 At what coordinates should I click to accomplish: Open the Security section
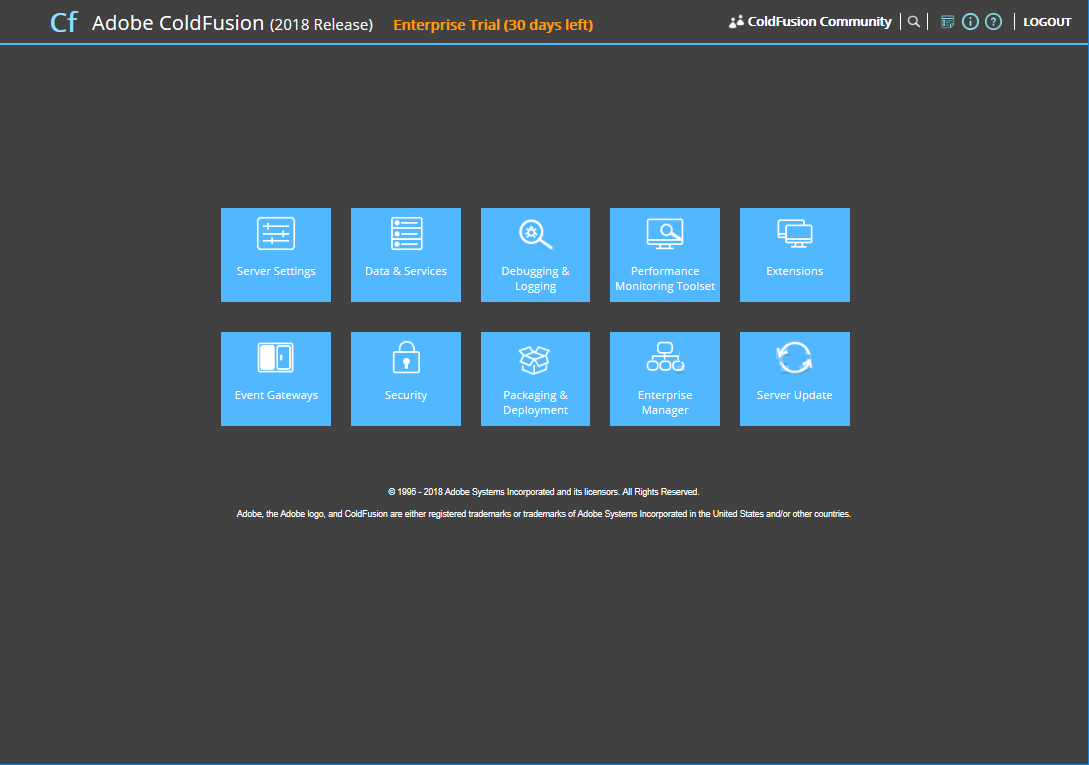405,378
